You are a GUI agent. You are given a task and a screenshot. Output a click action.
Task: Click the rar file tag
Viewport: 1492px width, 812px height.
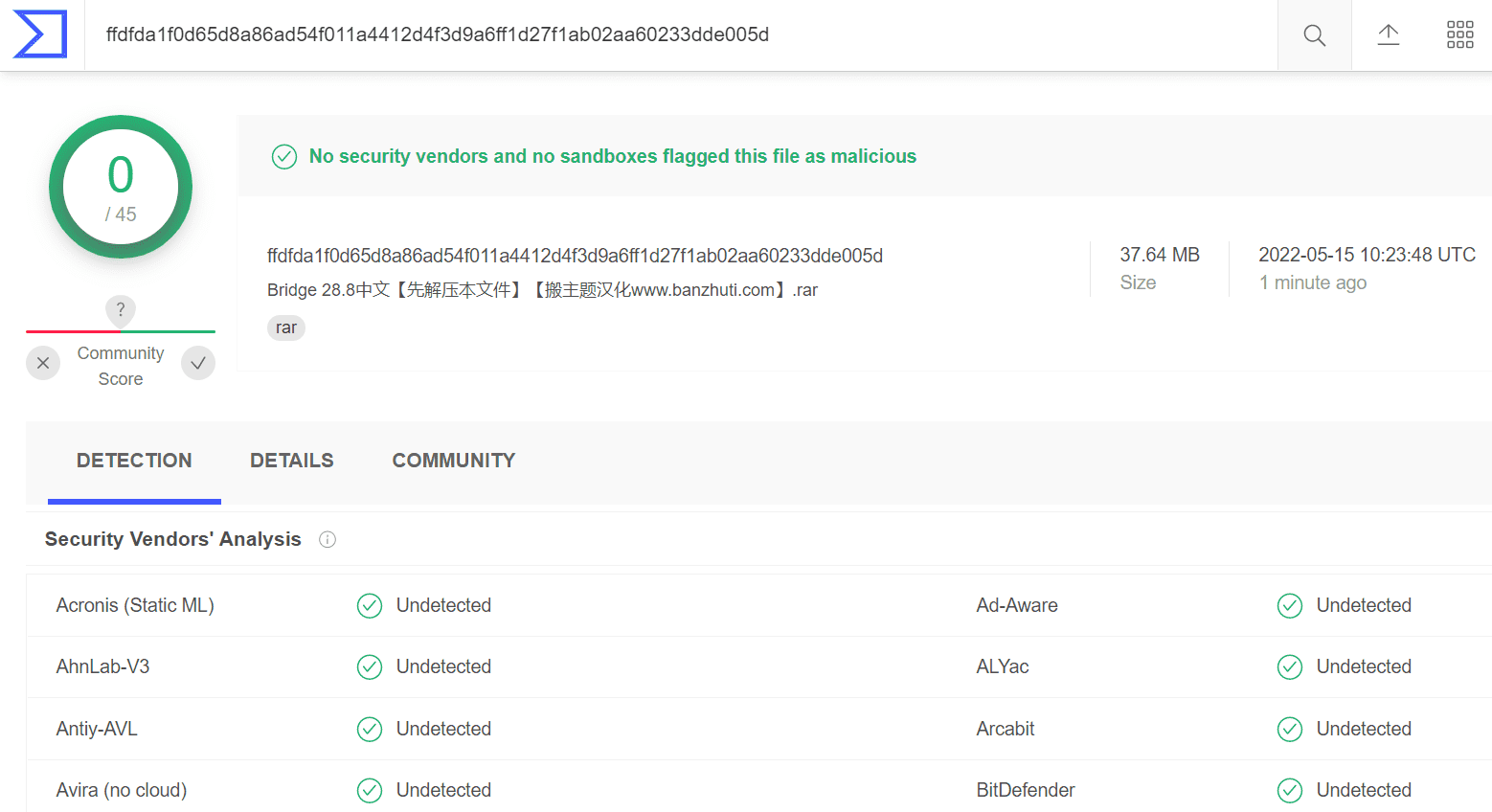(286, 327)
